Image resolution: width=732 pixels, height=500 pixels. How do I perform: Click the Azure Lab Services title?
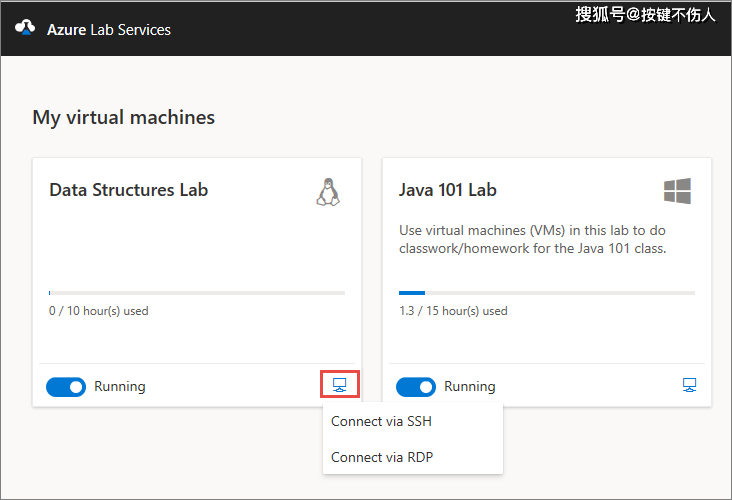(x=109, y=30)
